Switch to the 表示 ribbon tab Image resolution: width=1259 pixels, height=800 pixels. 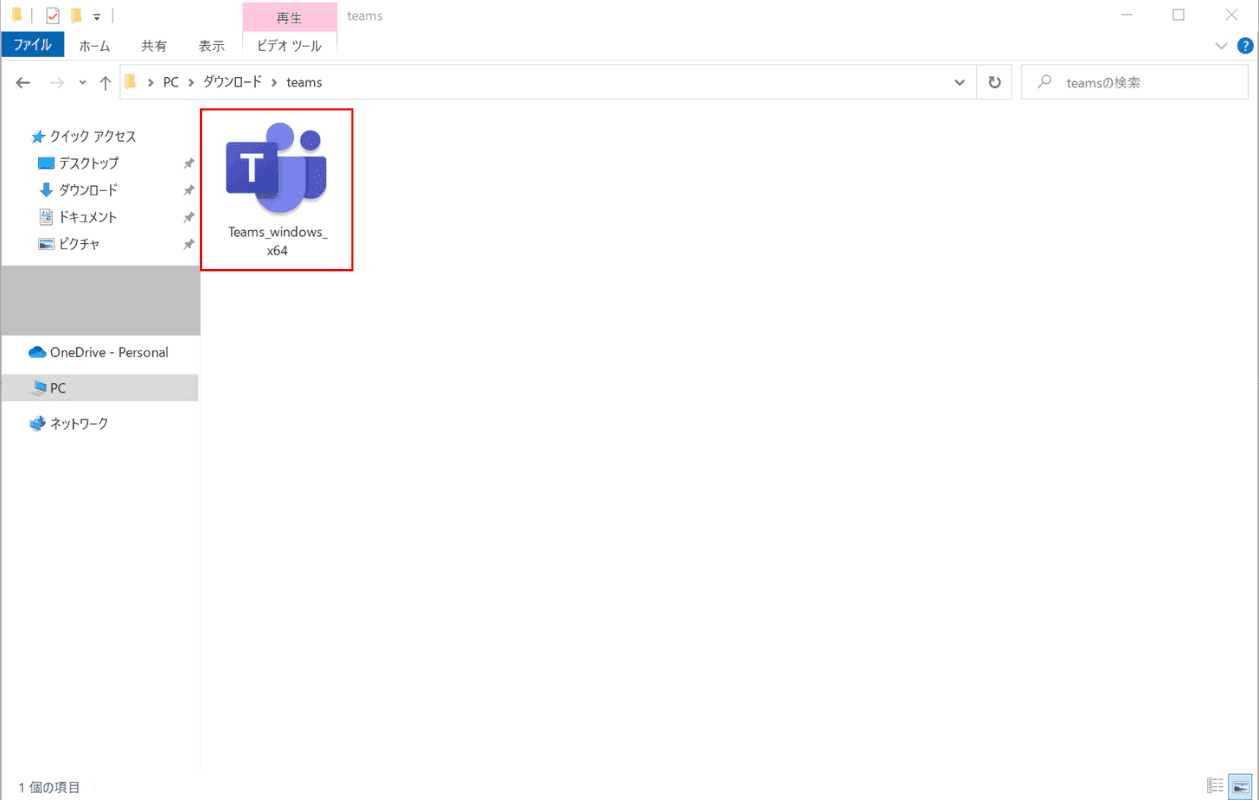(x=212, y=46)
